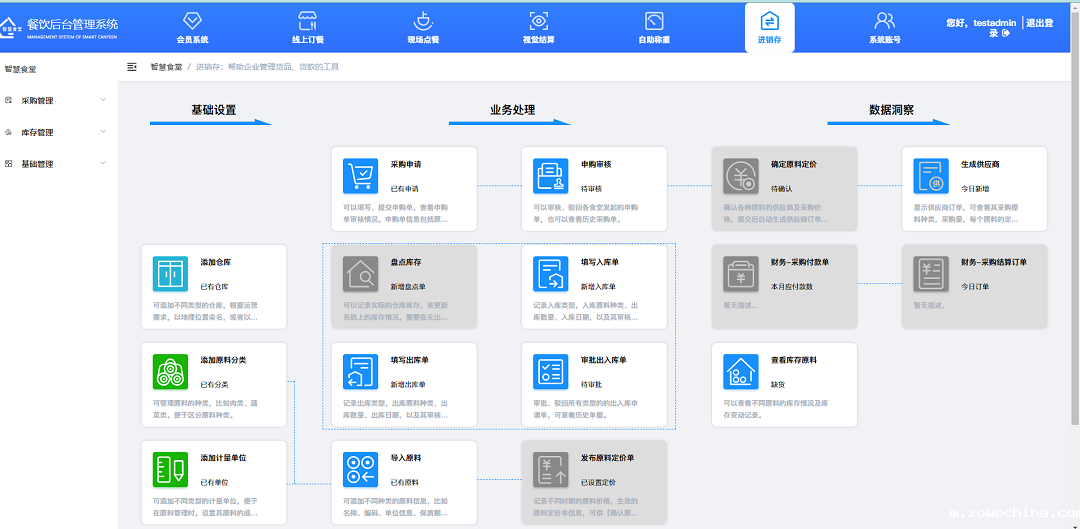
Task: Switch to the 会员系统 label tab
Action: [192, 40]
